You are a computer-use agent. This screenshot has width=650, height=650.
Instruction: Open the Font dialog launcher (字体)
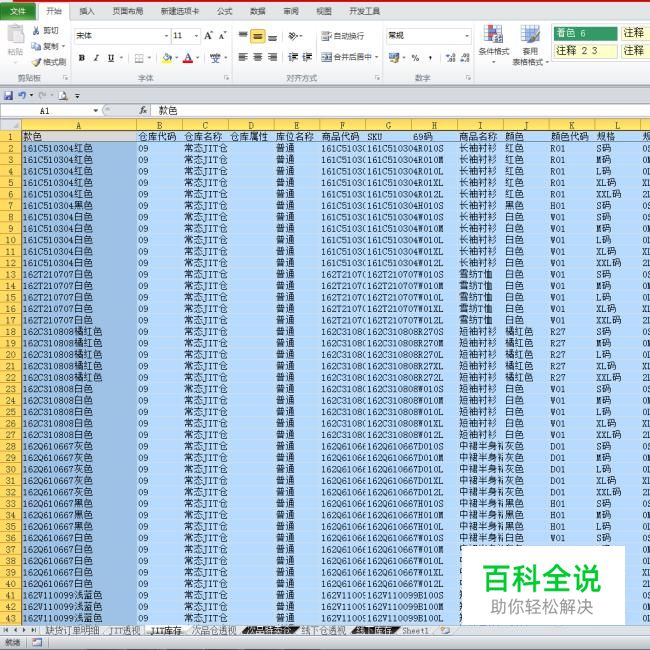(226, 78)
